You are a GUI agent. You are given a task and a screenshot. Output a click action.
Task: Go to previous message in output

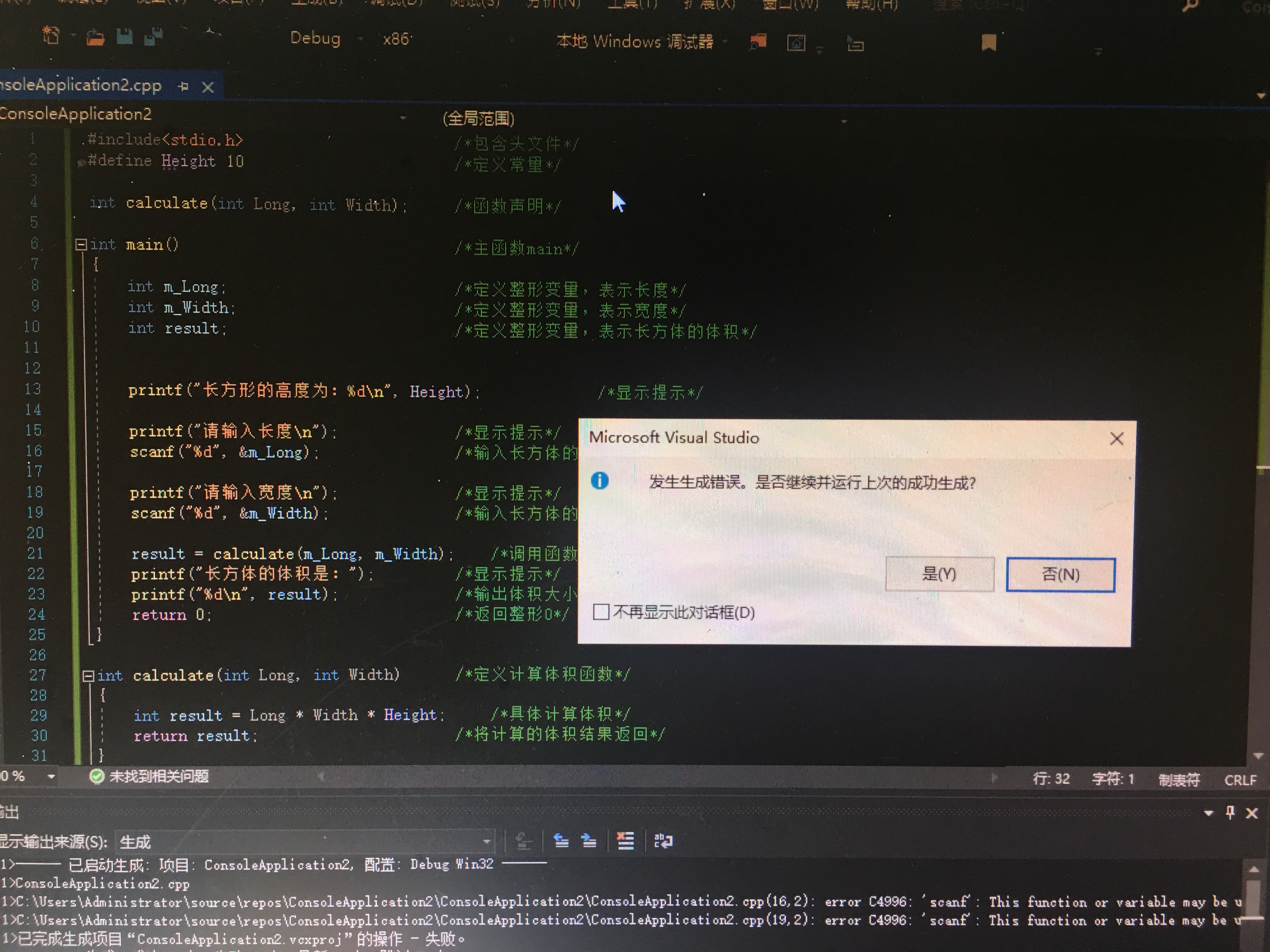click(x=560, y=841)
